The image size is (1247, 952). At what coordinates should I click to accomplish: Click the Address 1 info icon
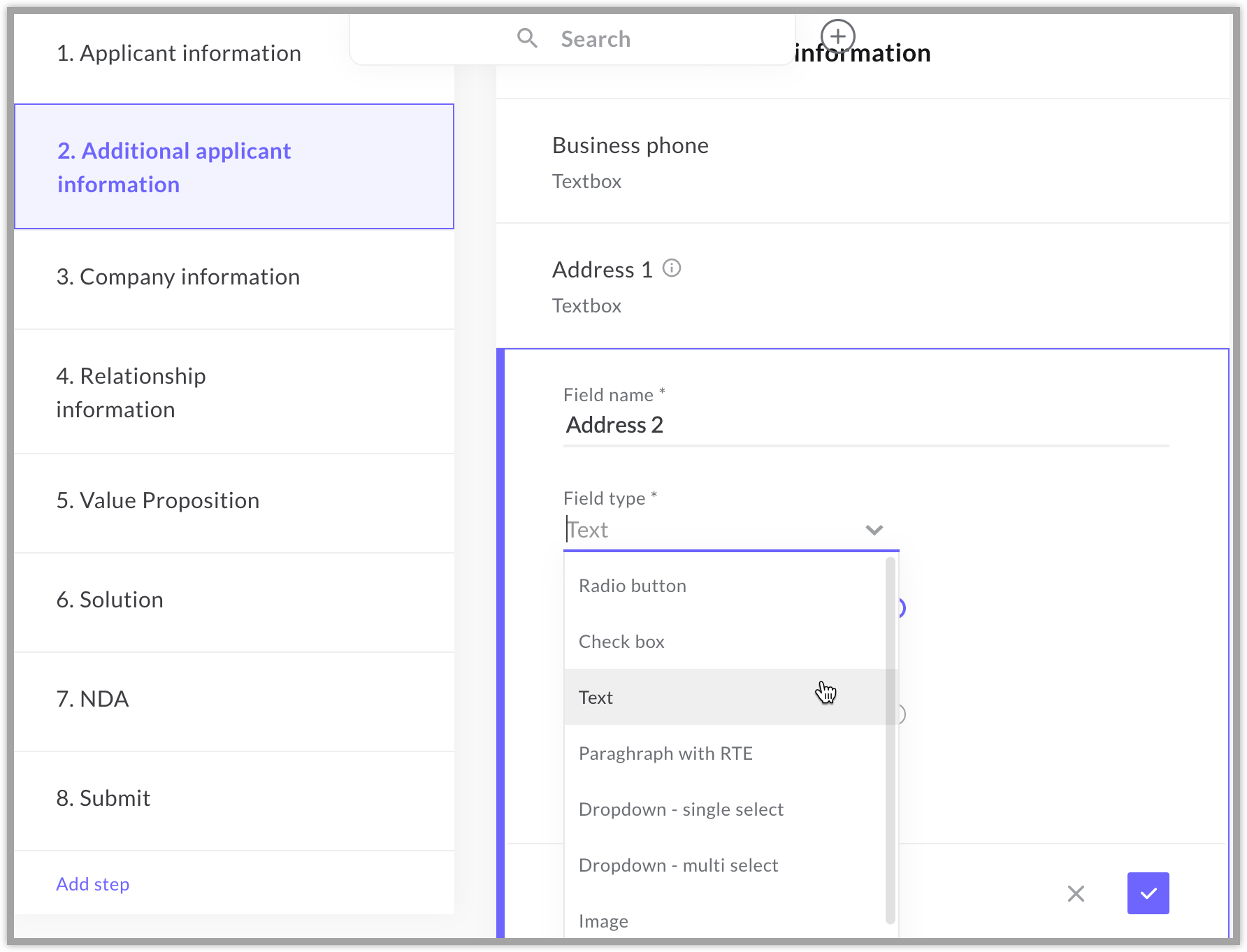click(x=671, y=268)
